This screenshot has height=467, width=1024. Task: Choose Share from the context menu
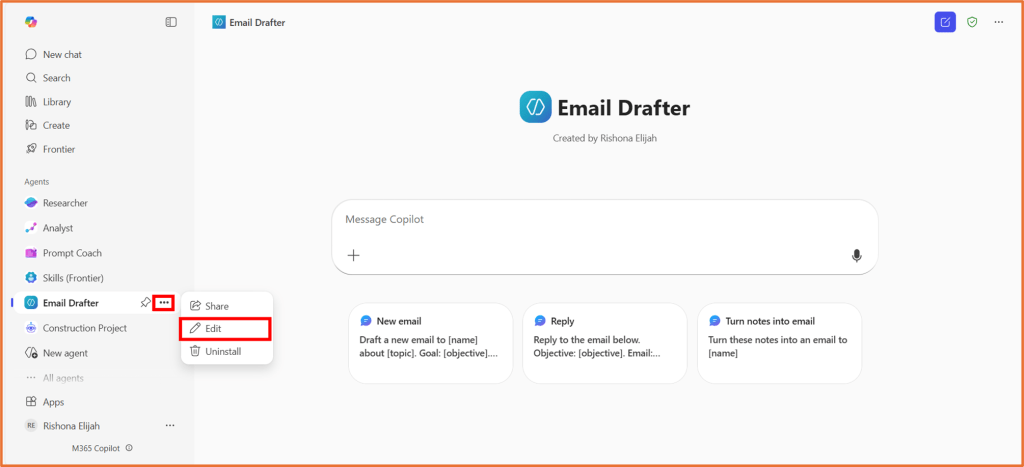point(227,306)
